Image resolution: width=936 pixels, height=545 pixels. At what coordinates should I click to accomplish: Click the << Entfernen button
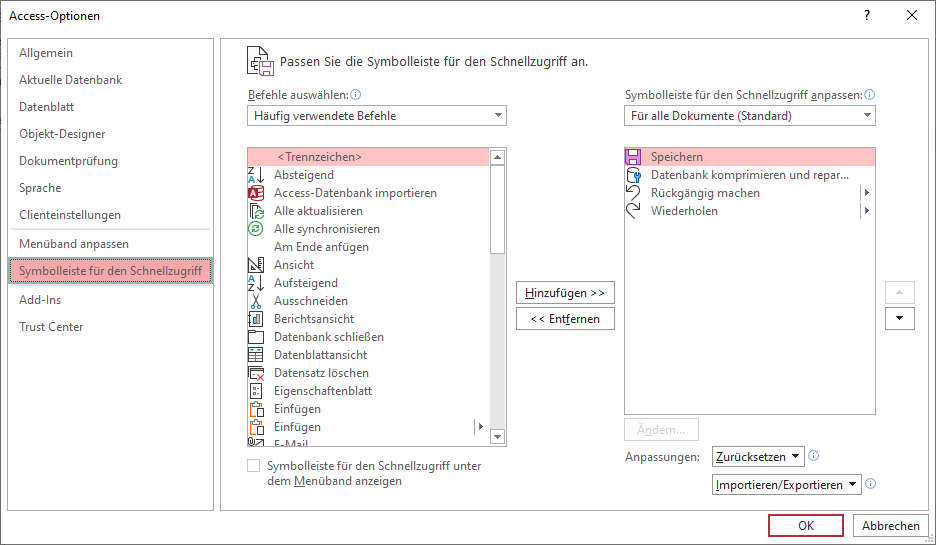click(x=565, y=319)
